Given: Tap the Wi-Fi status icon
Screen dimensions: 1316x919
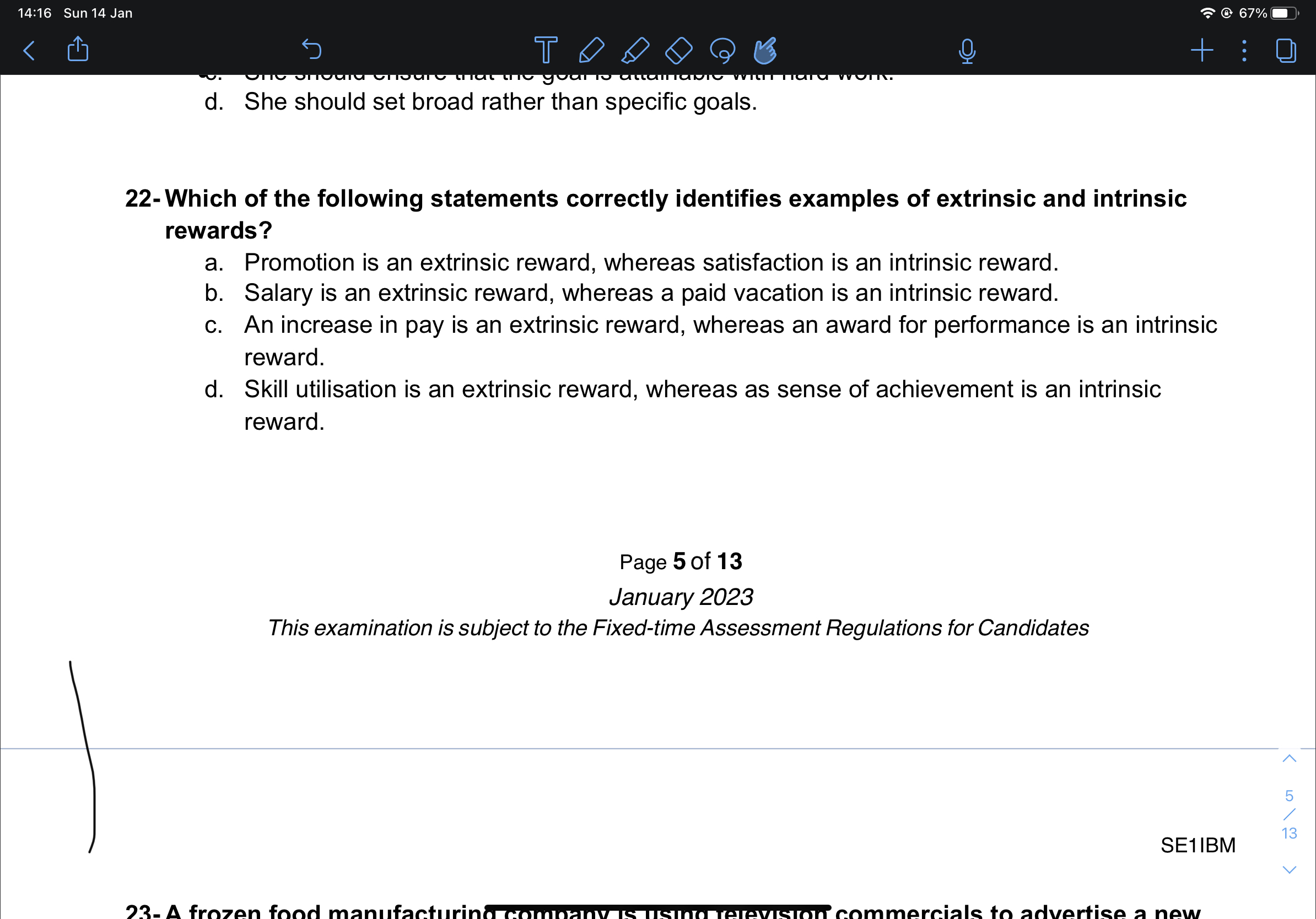Looking at the screenshot, I should (x=1207, y=13).
